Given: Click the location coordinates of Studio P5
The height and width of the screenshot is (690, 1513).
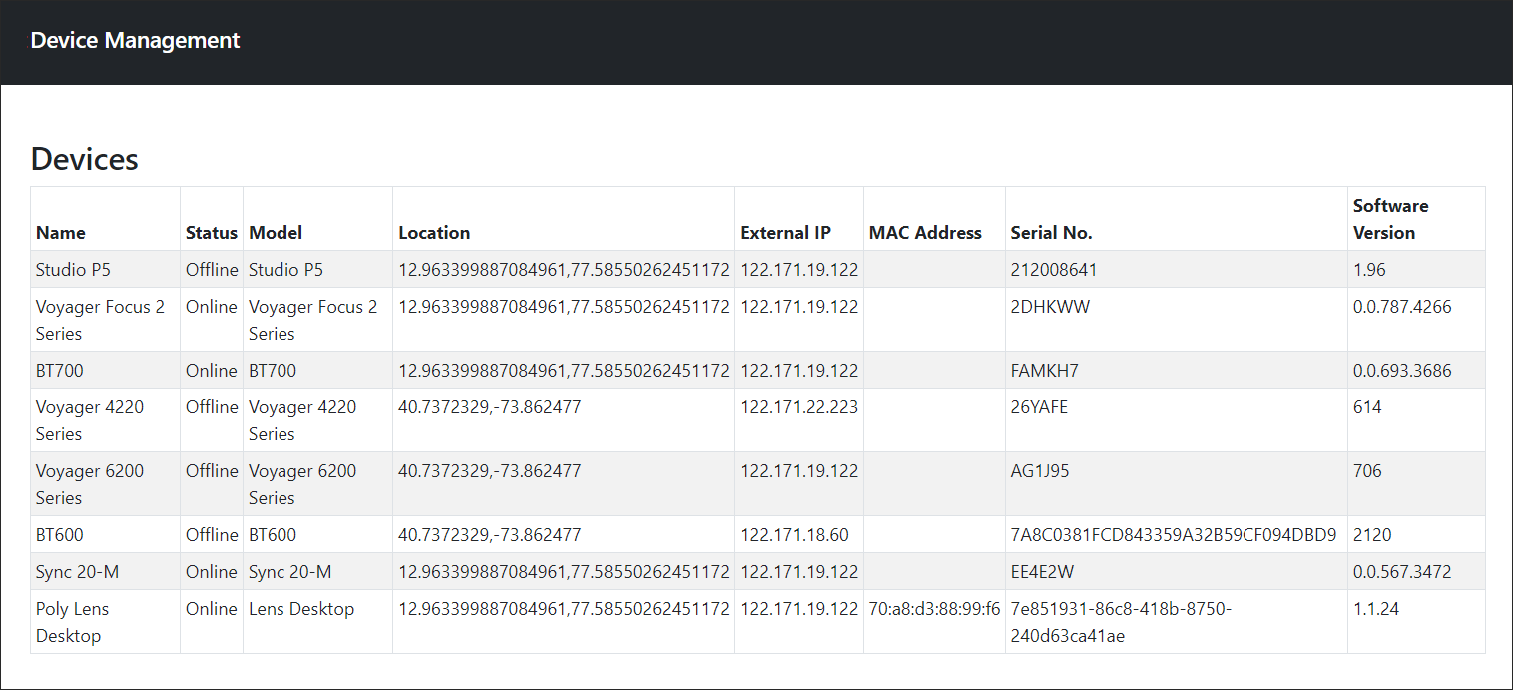Looking at the screenshot, I should (564, 270).
